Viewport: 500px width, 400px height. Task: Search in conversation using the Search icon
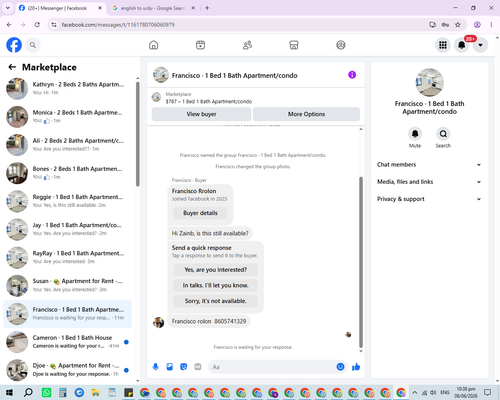(443, 134)
